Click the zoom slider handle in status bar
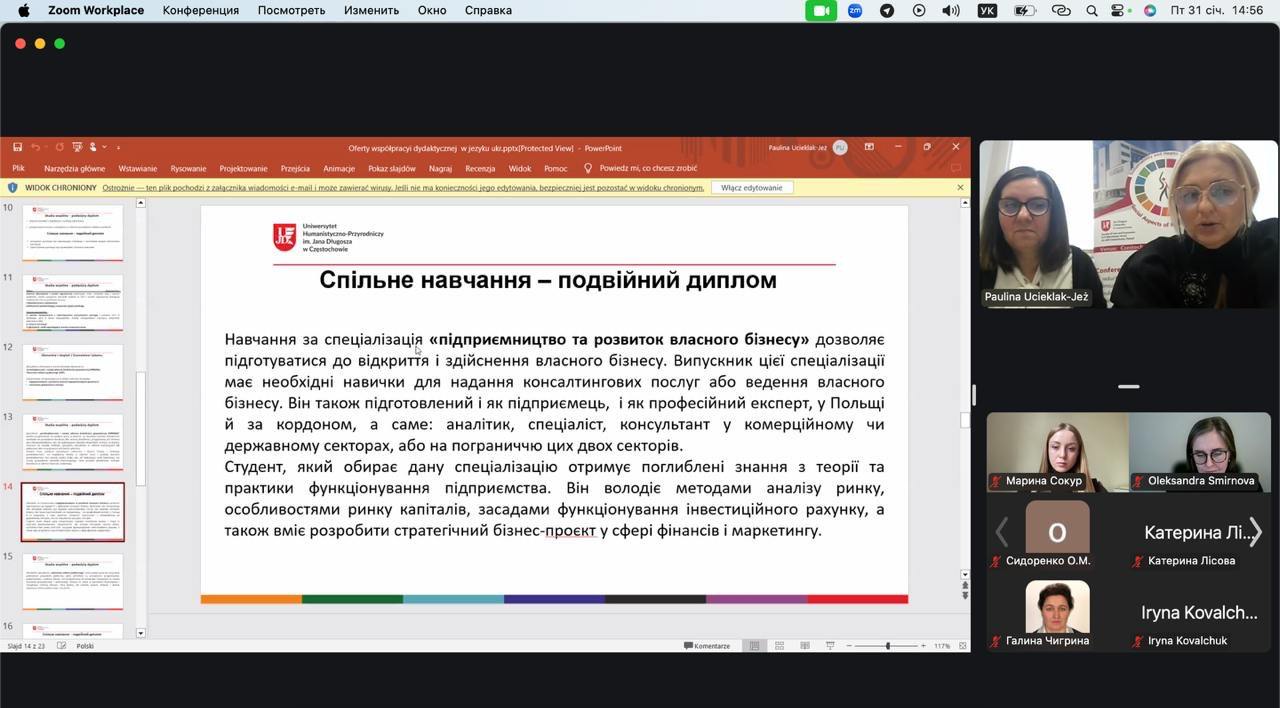This screenshot has height=708, width=1280. tap(887, 646)
